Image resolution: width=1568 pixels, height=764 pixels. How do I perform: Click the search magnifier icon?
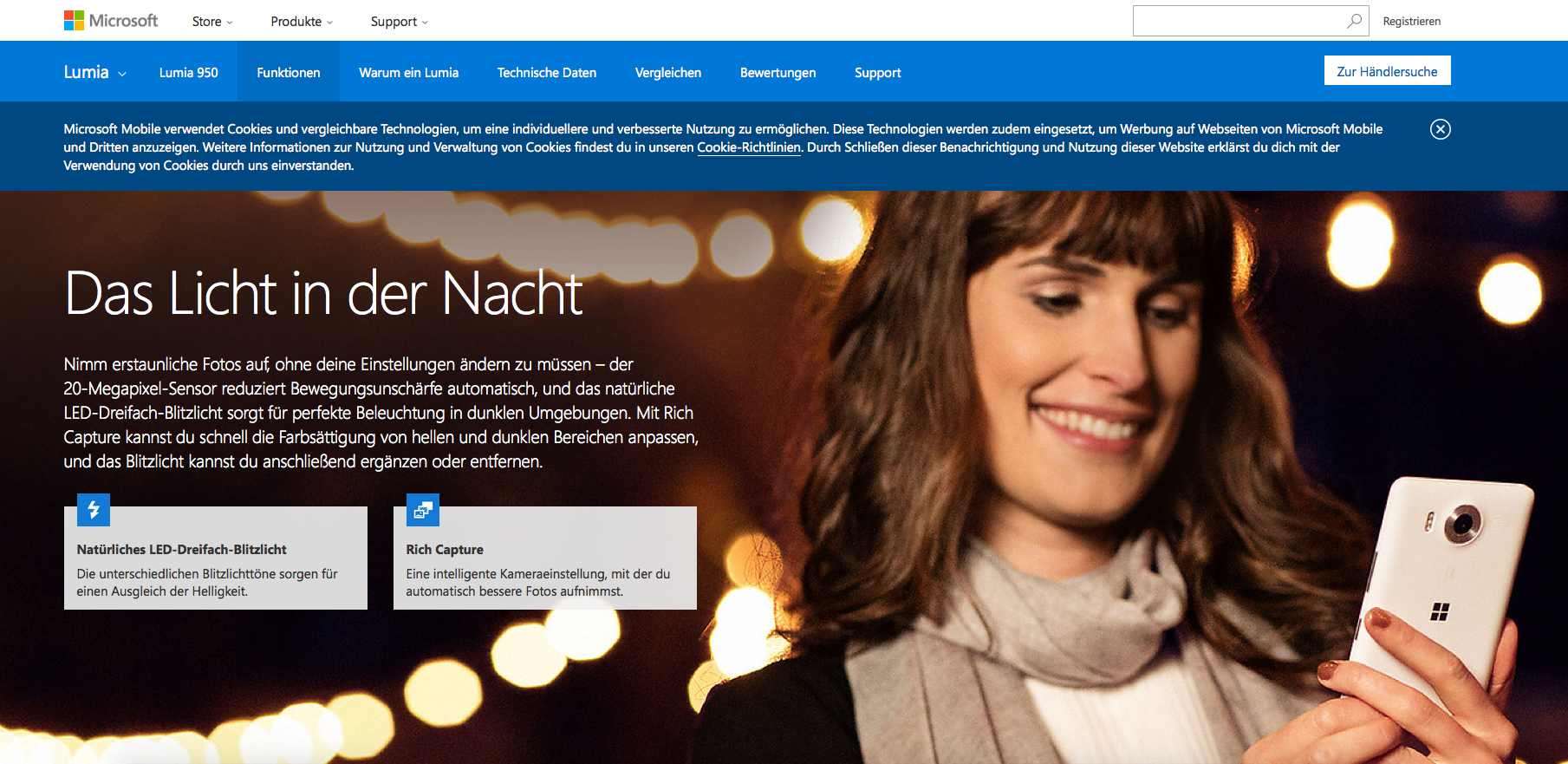(1354, 21)
